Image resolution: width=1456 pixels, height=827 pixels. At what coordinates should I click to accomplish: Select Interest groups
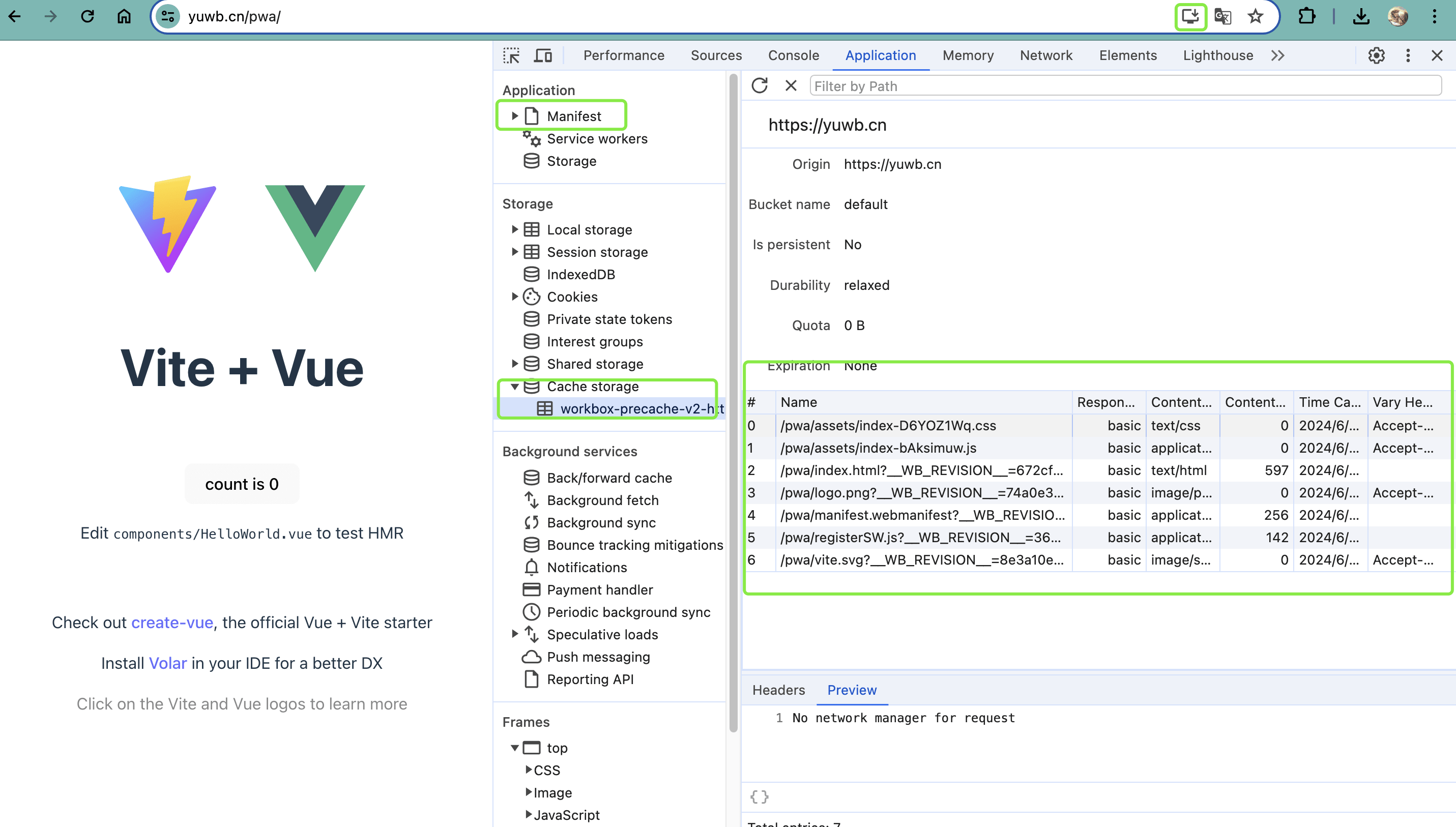point(594,341)
